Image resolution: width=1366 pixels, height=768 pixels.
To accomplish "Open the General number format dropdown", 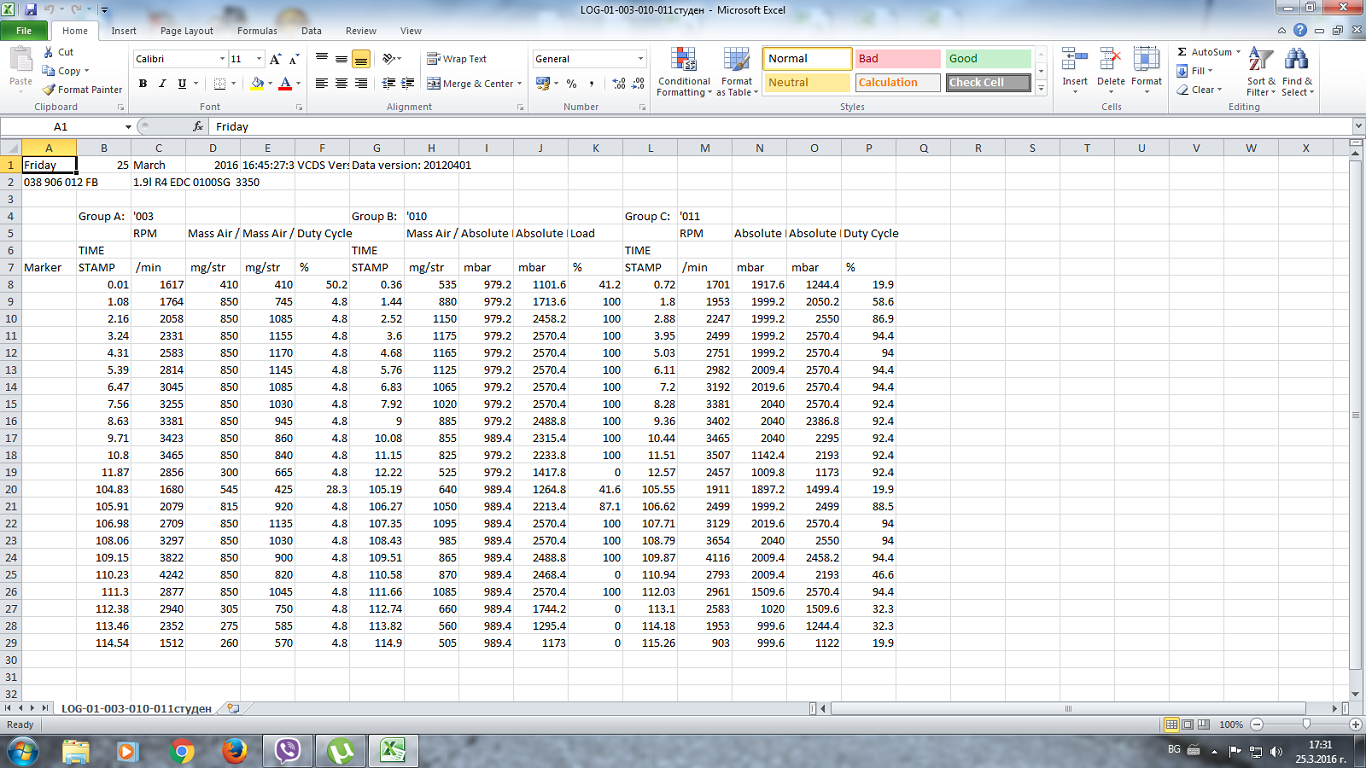I will (640, 59).
